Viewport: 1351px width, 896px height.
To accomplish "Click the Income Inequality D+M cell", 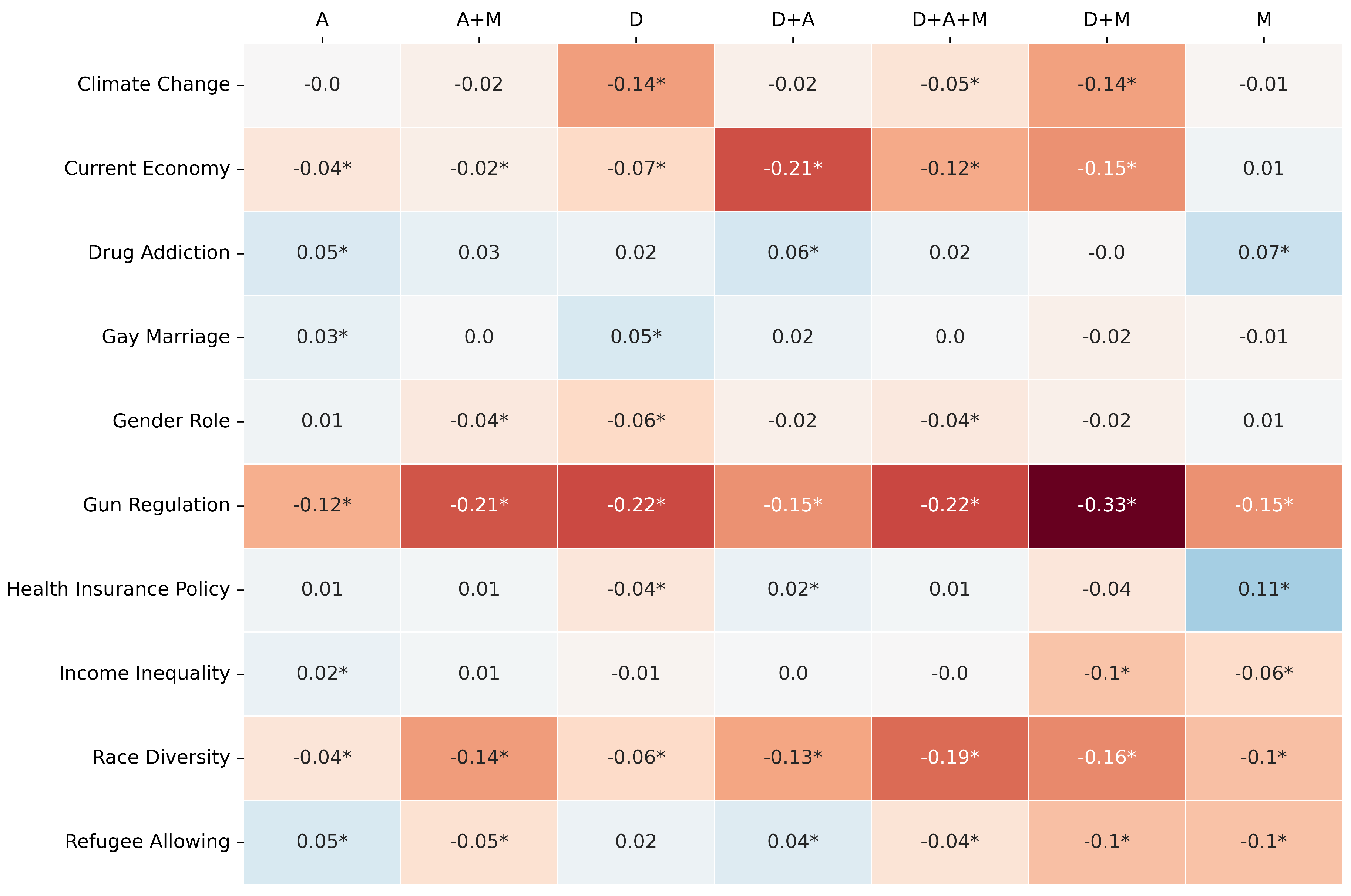I will coord(1106,673).
